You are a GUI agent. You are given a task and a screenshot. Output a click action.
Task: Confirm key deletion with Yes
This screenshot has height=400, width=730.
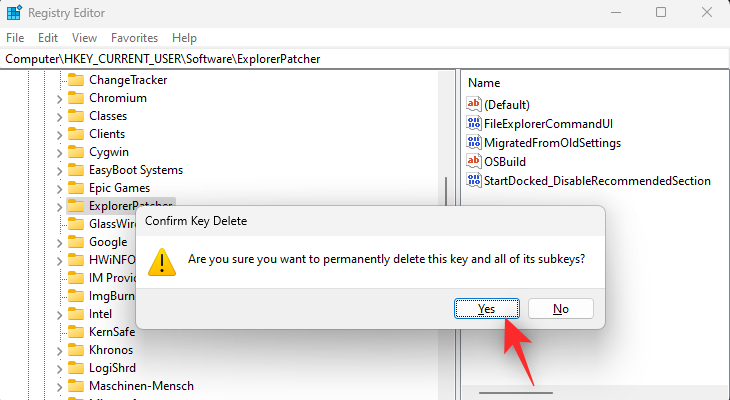point(487,309)
